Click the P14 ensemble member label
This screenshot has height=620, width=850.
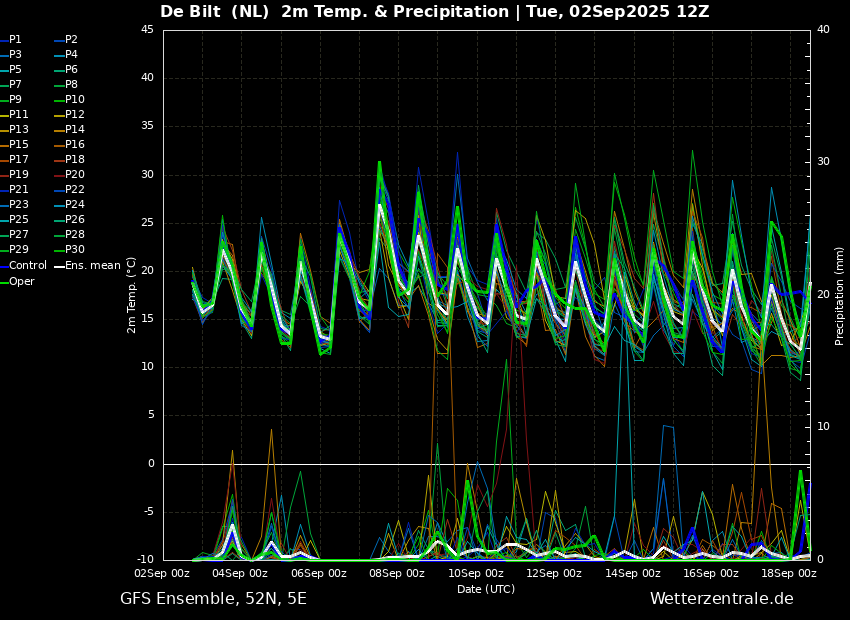click(75, 130)
